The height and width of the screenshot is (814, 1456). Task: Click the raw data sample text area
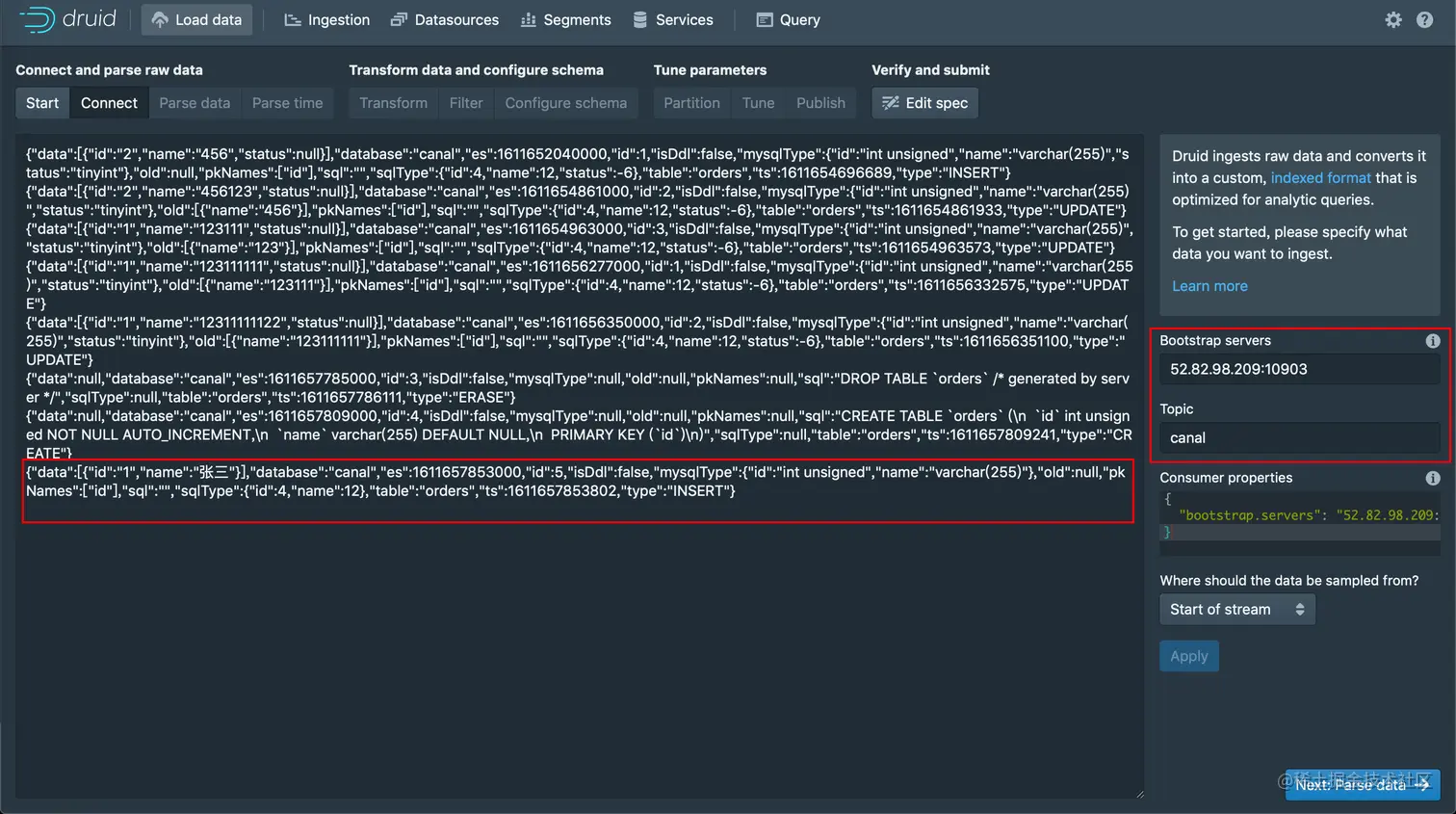click(580, 467)
